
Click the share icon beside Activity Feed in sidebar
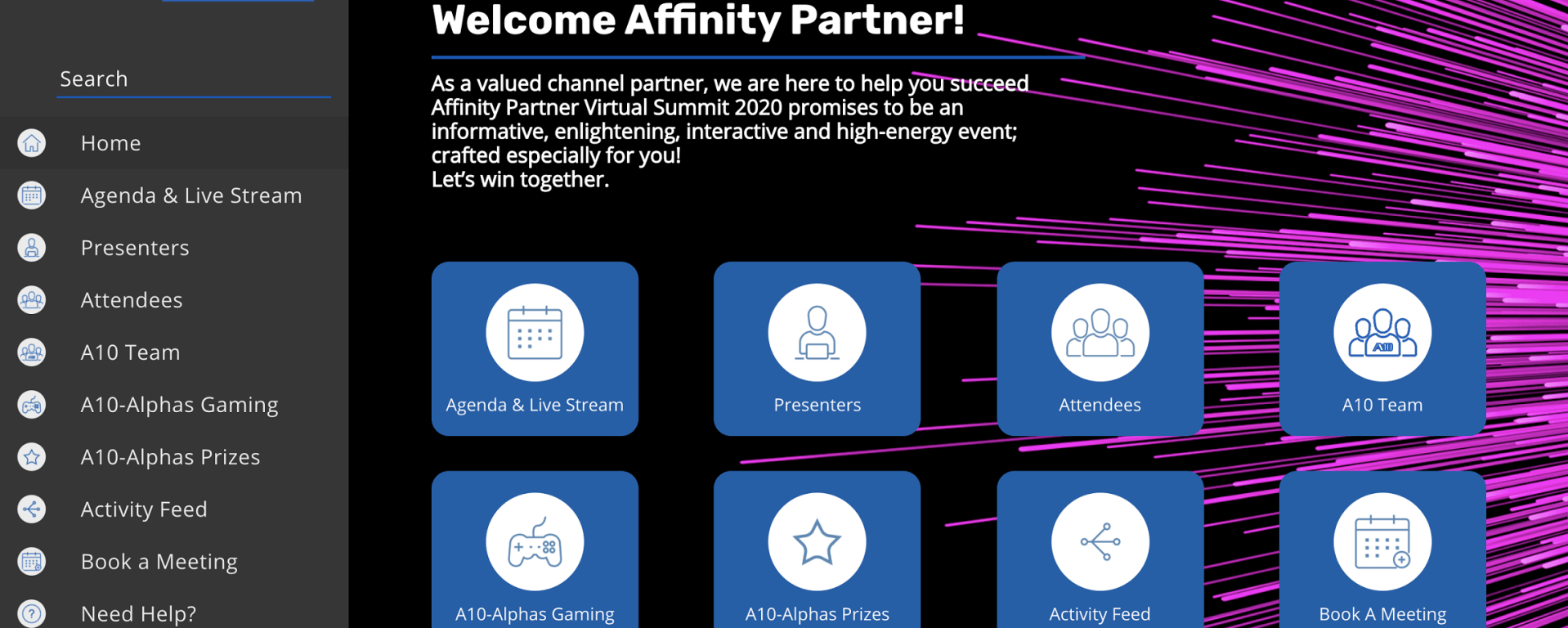pos(32,509)
